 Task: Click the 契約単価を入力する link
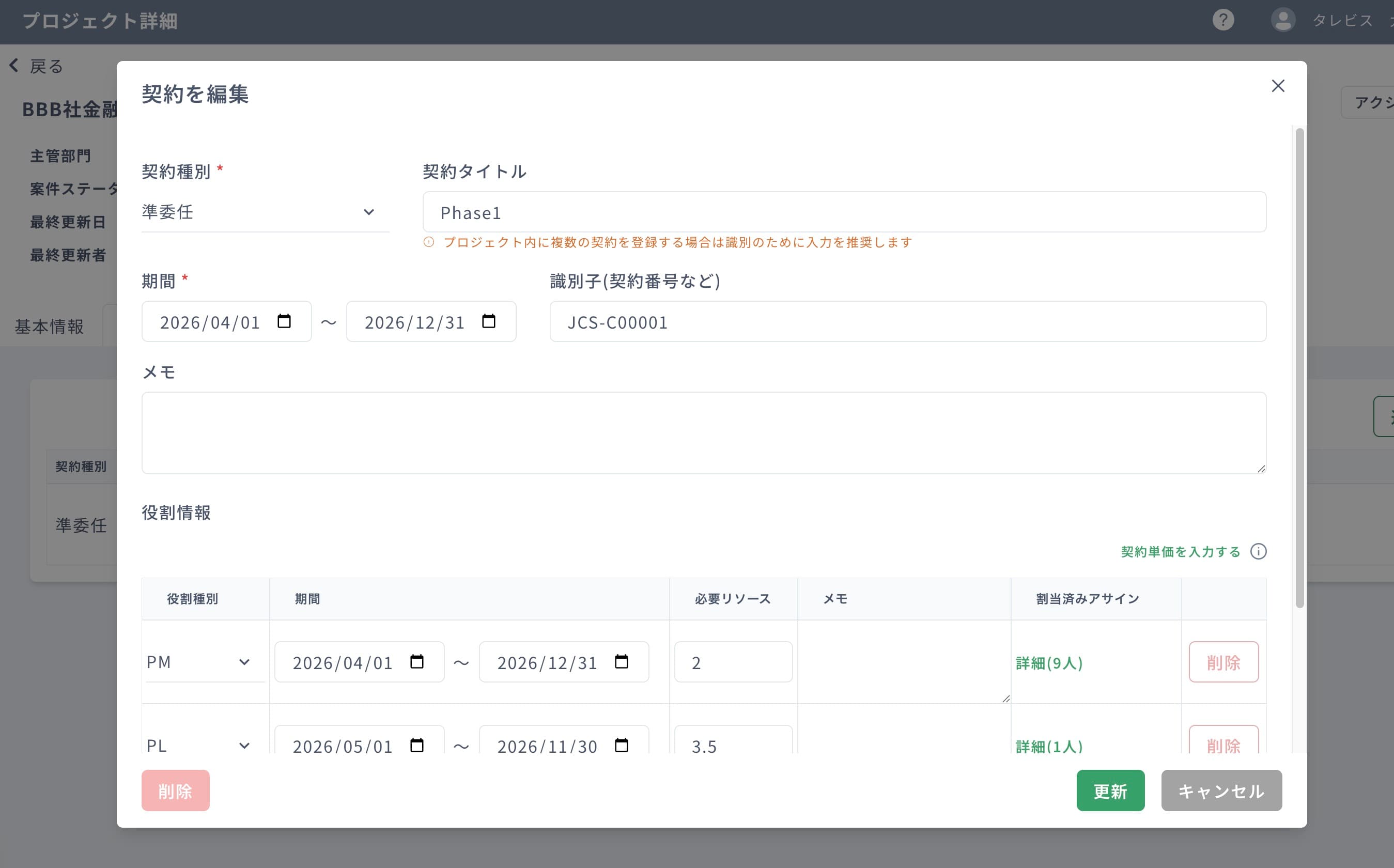tap(1180, 551)
